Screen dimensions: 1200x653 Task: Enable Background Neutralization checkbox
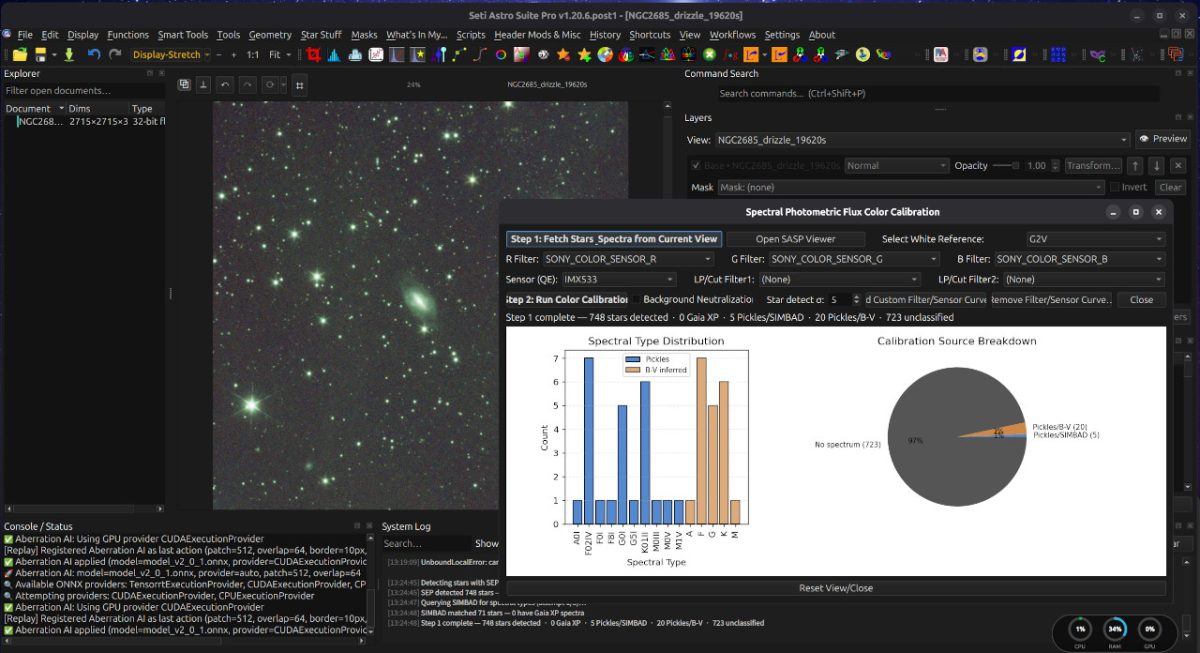(636, 299)
